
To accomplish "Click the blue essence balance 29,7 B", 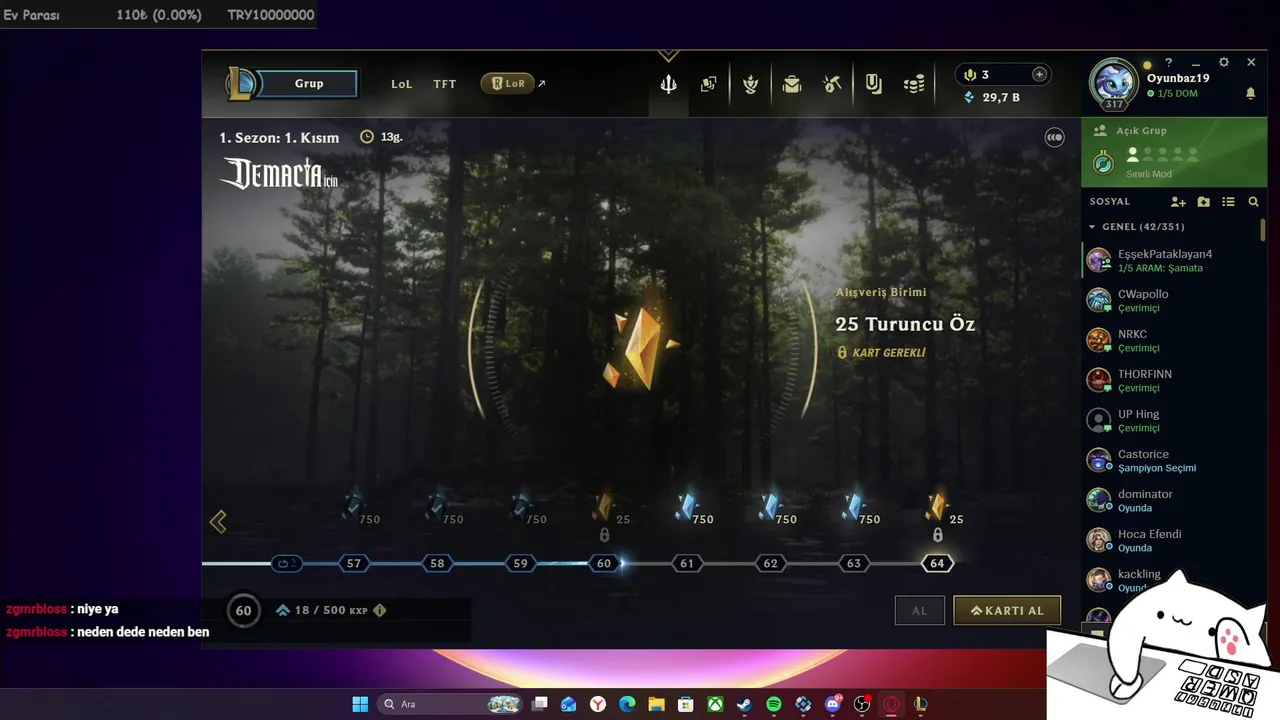I will (991, 97).
